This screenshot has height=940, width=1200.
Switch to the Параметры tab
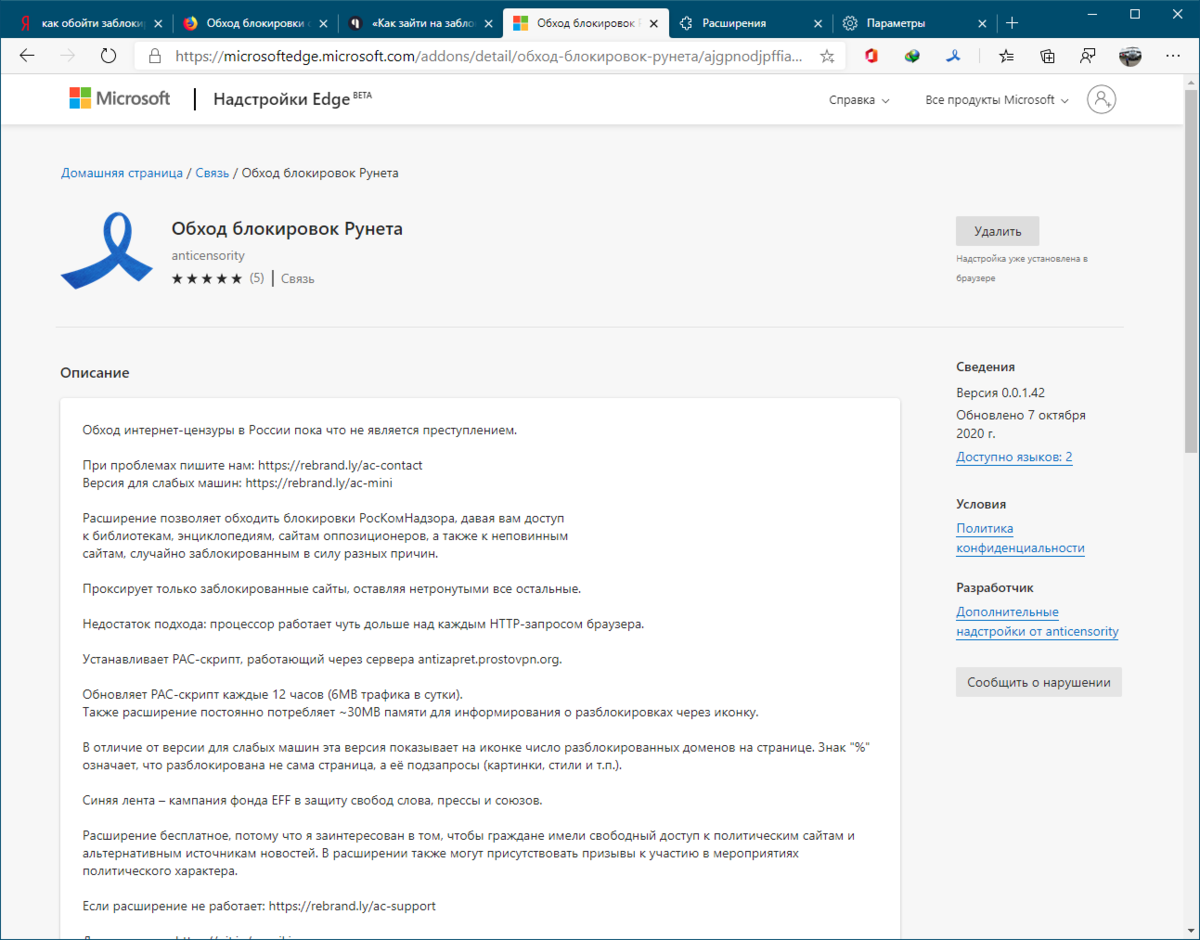pos(898,21)
